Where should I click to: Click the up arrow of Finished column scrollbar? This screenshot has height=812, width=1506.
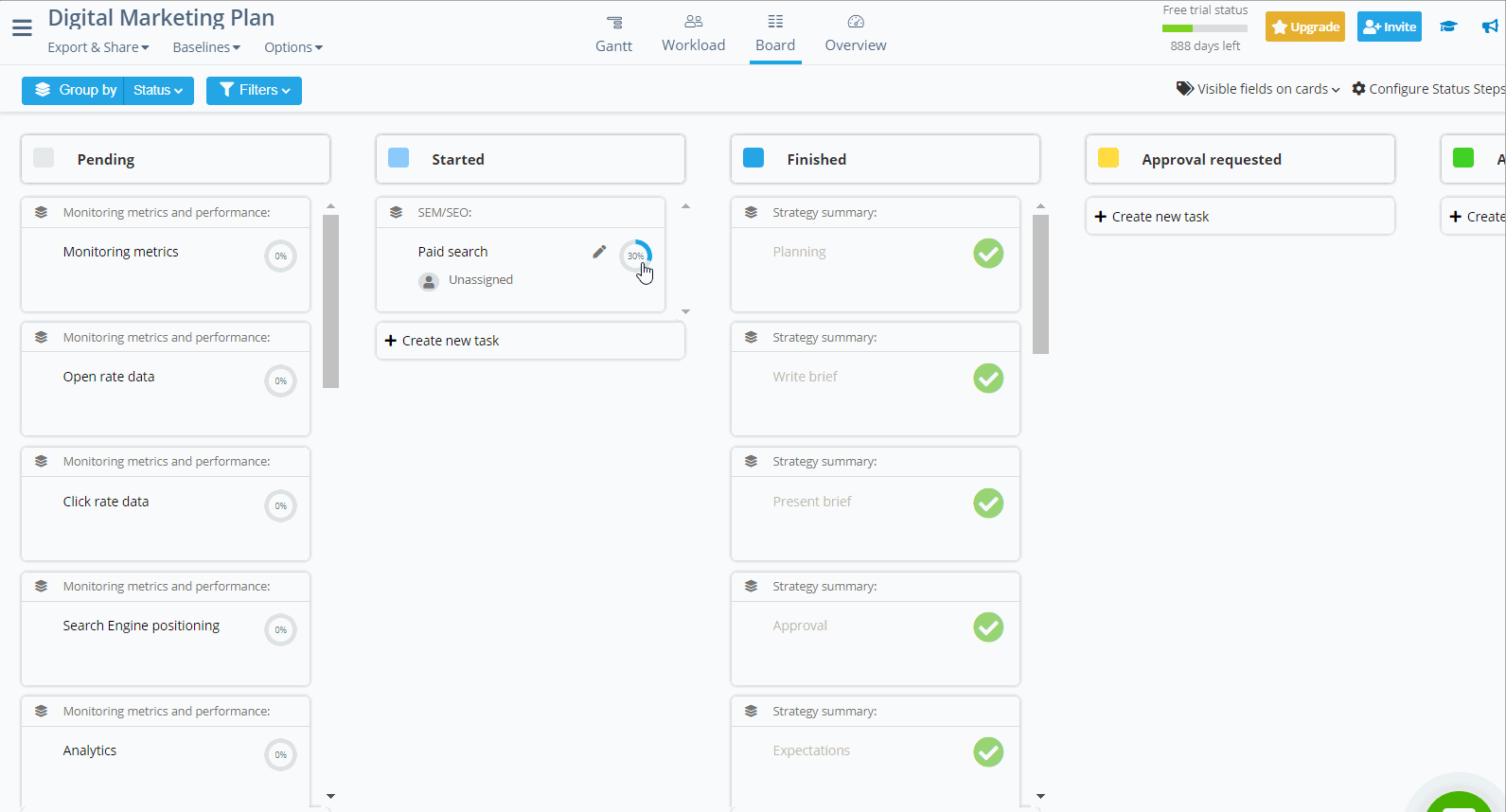click(x=1040, y=205)
